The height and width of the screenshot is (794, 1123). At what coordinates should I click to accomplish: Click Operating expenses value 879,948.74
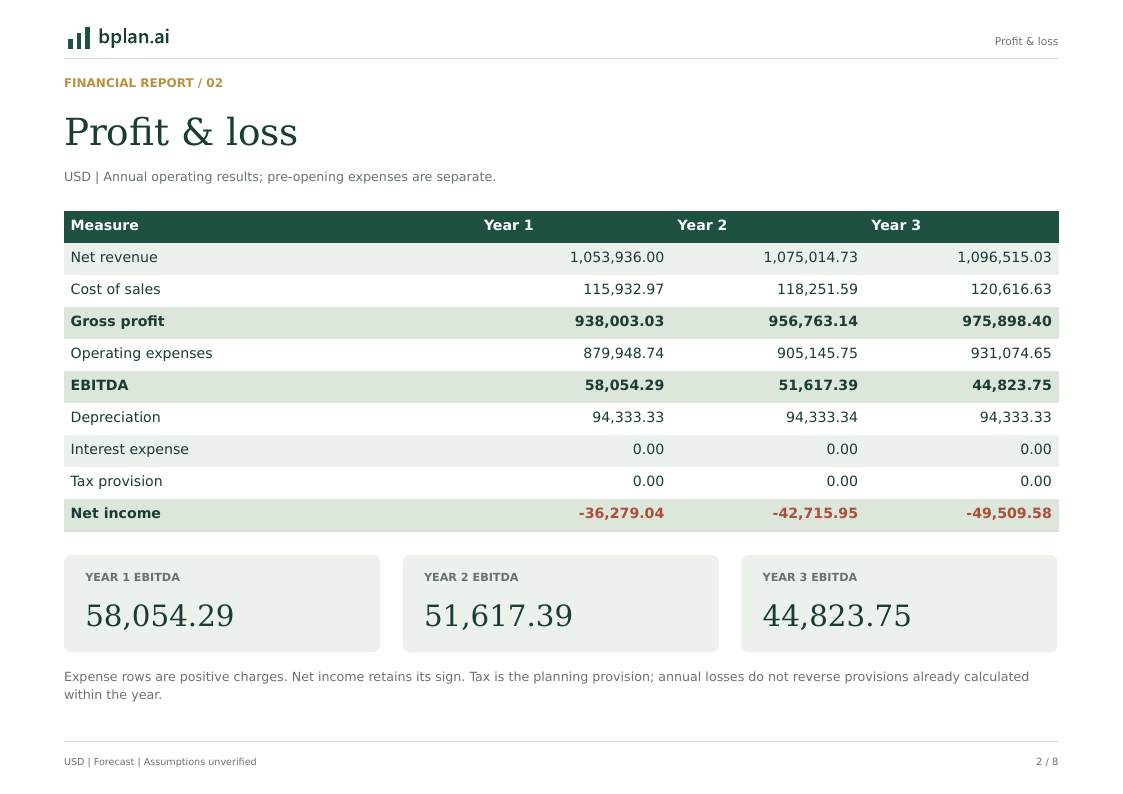pos(623,354)
